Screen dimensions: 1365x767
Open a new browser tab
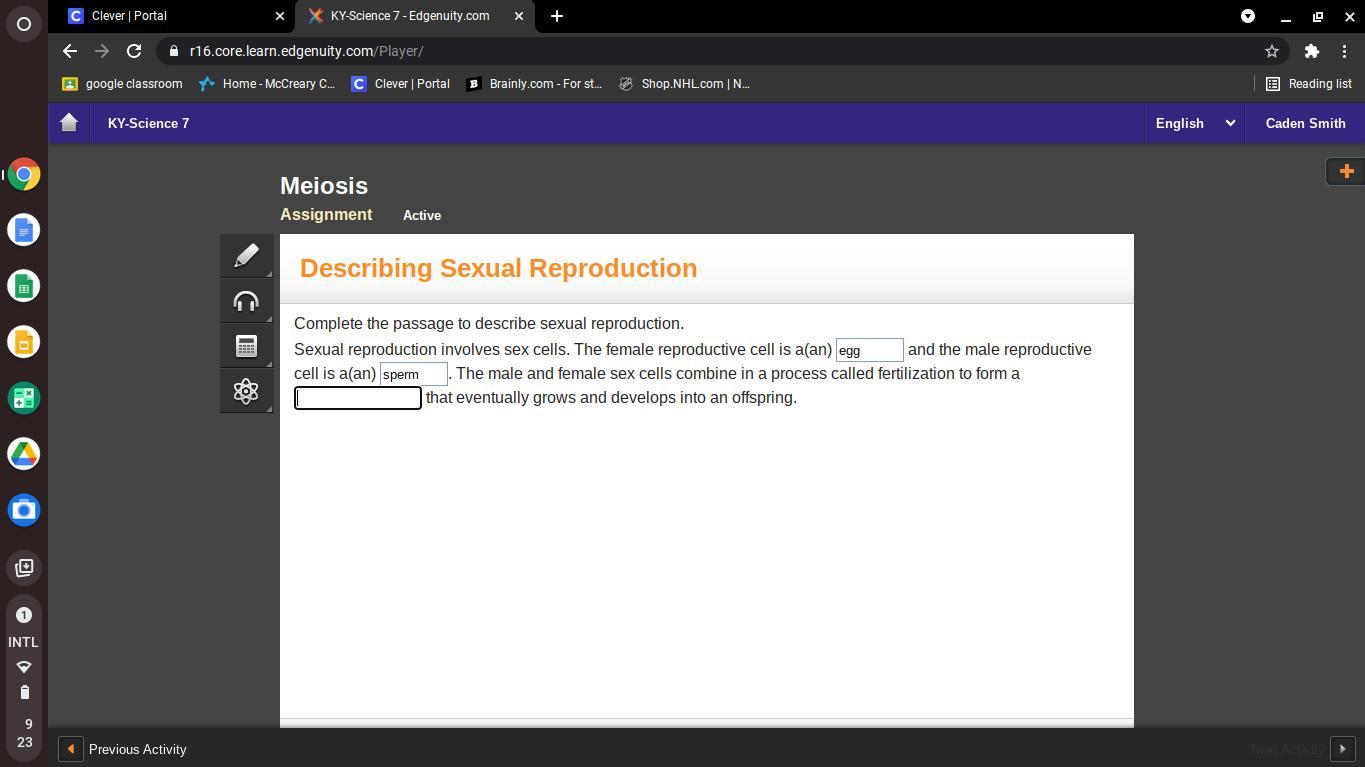[x=557, y=16]
